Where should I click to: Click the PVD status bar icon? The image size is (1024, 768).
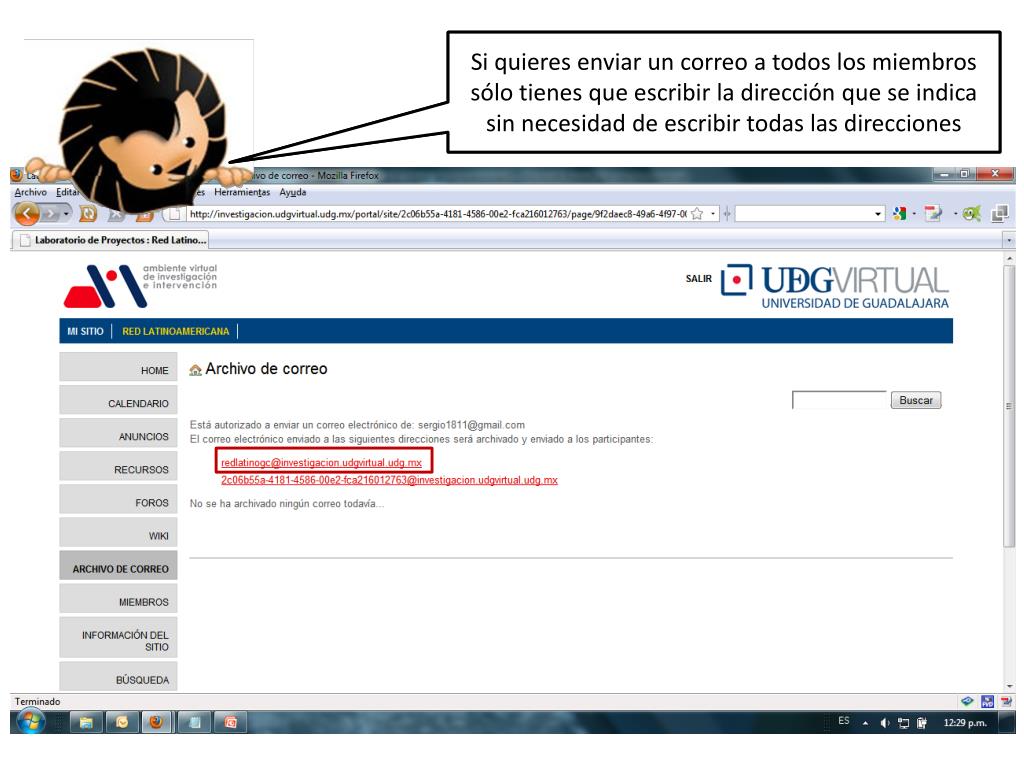pos(987,701)
